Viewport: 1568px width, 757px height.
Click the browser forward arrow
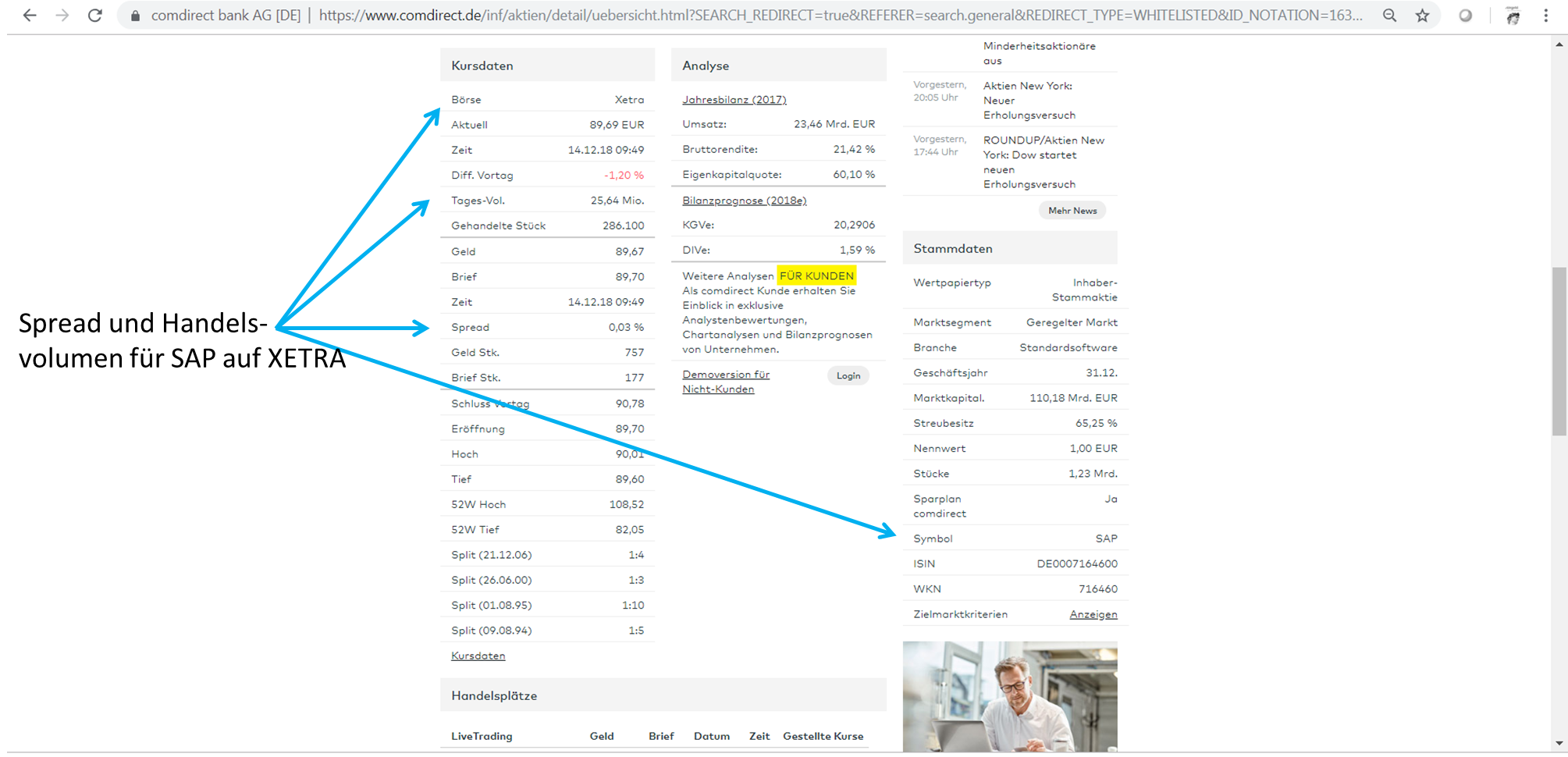(62, 16)
